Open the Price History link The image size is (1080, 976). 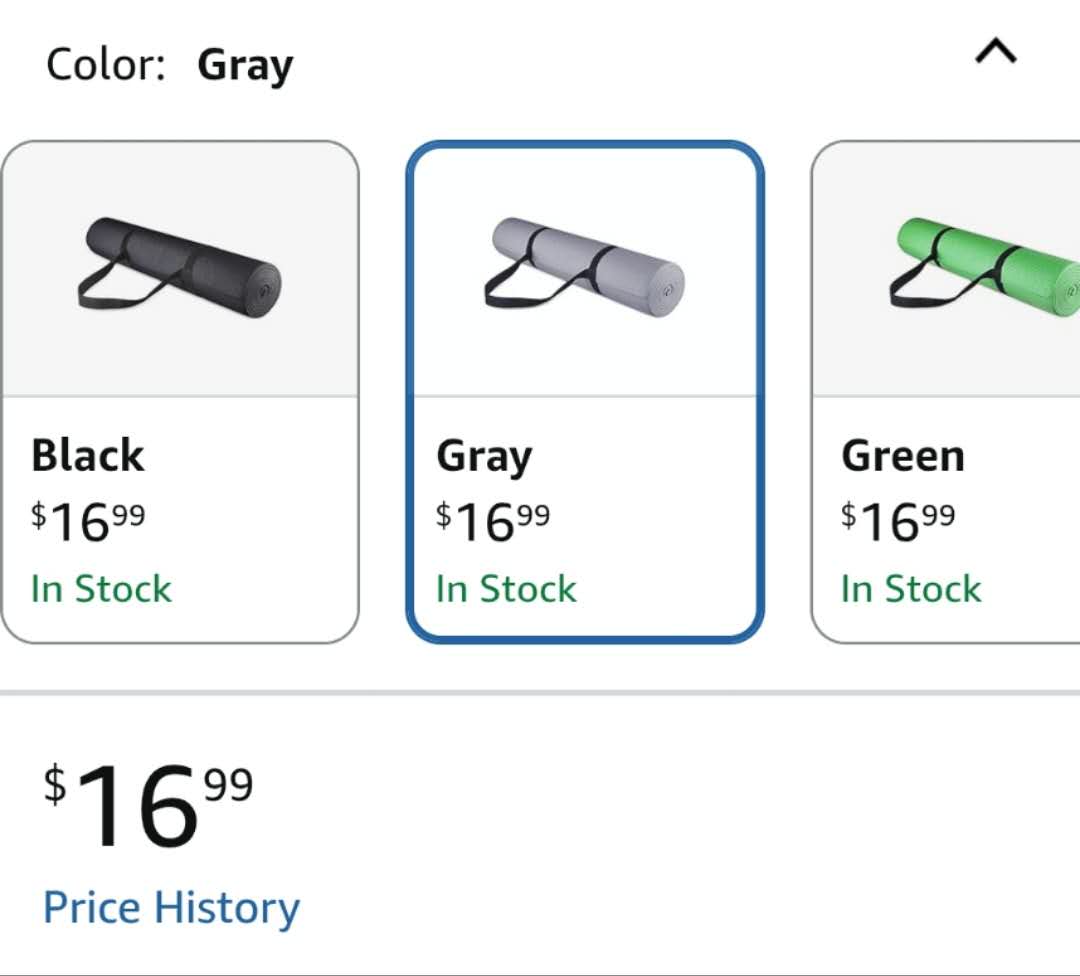tap(171, 908)
